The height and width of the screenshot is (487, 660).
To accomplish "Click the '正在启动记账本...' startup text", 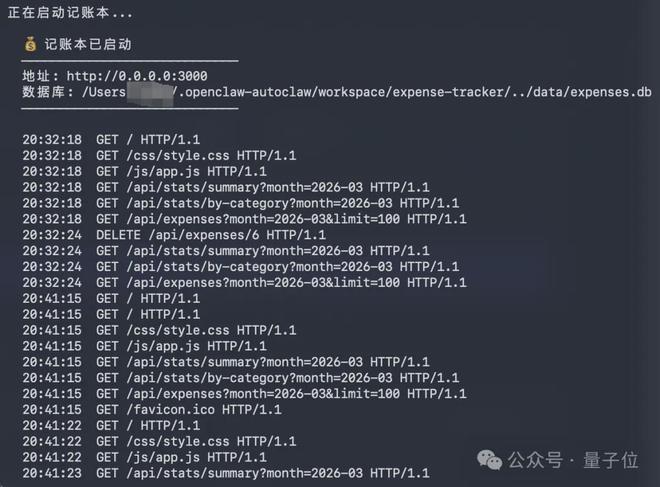I will pyautogui.click(x=70, y=12).
